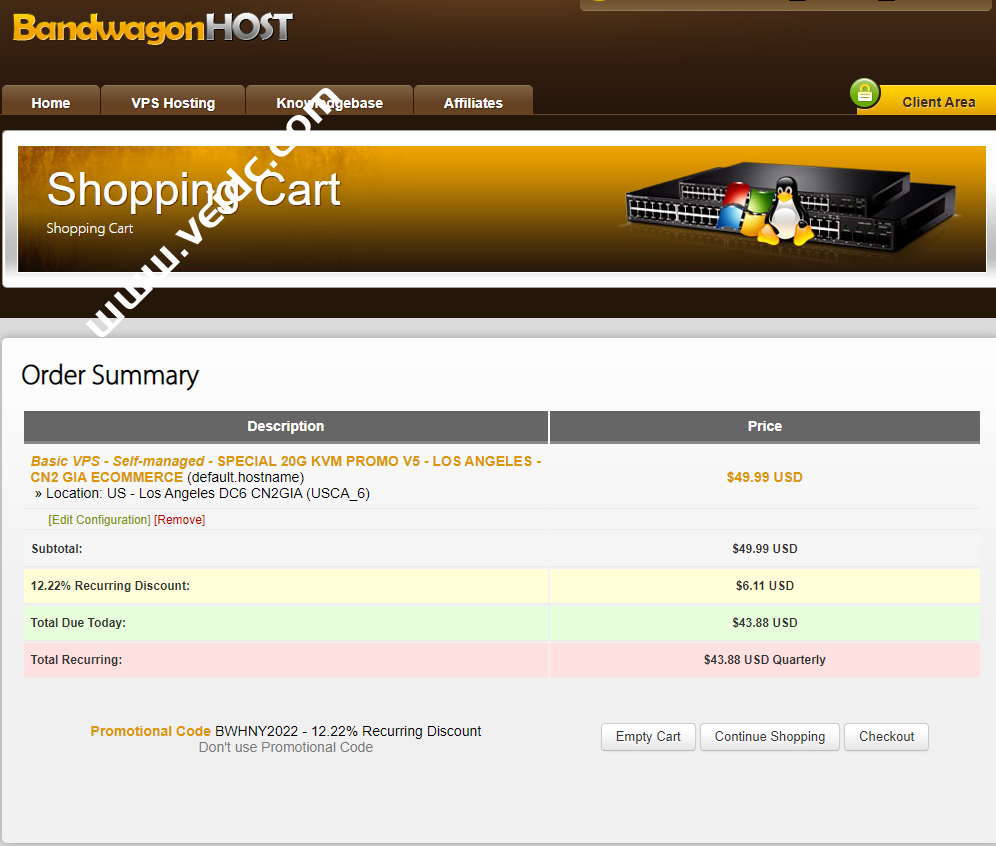The image size is (996, 846).
Task: Click 12.22% Recurring Discount label
Action: point(110,586)
